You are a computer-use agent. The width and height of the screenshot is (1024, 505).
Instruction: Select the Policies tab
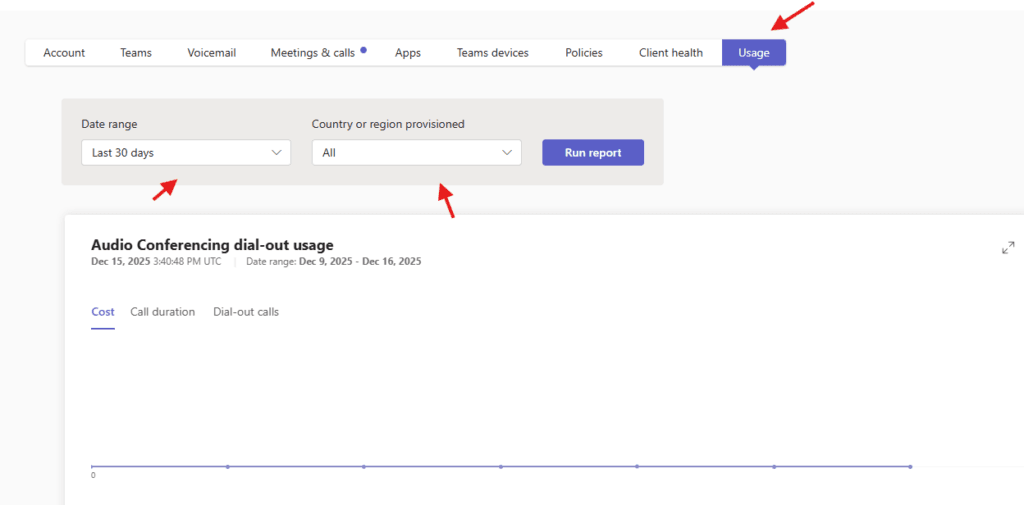[x=584, y=53]
